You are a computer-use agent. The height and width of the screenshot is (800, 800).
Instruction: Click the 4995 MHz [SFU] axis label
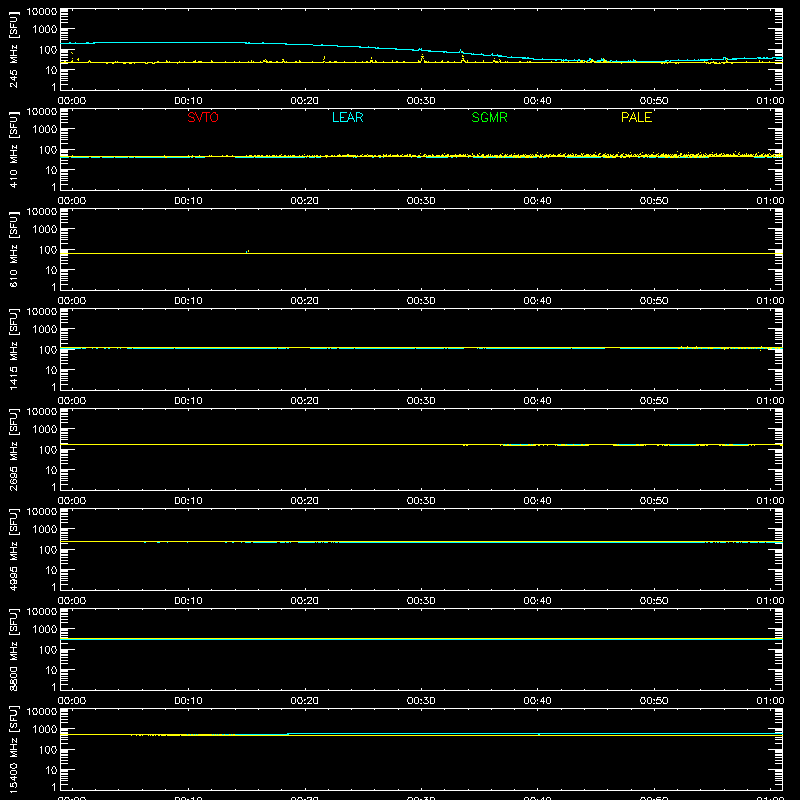(x=13, y=549)
